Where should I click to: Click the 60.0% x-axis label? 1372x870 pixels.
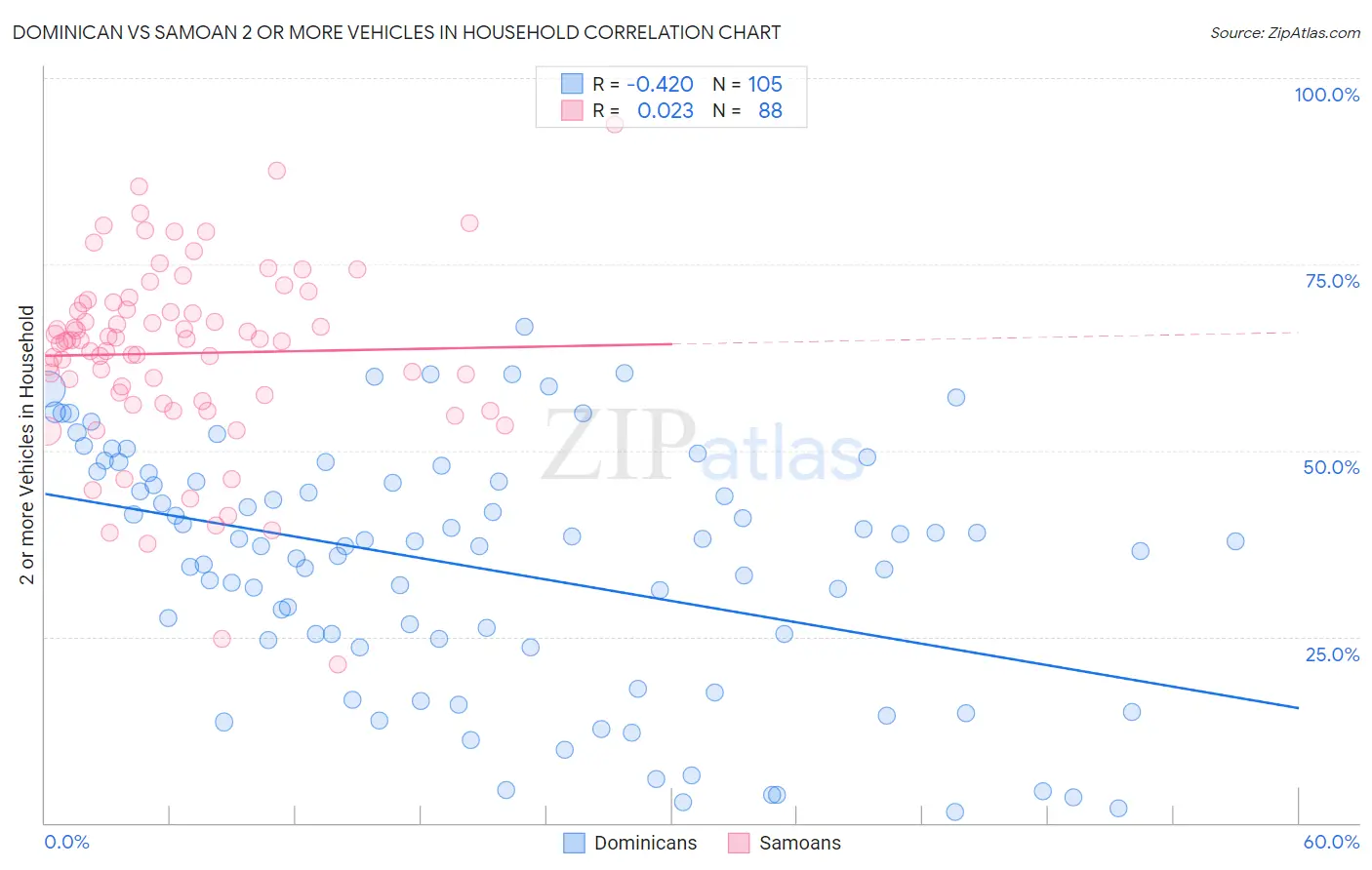coord(1331,842)
